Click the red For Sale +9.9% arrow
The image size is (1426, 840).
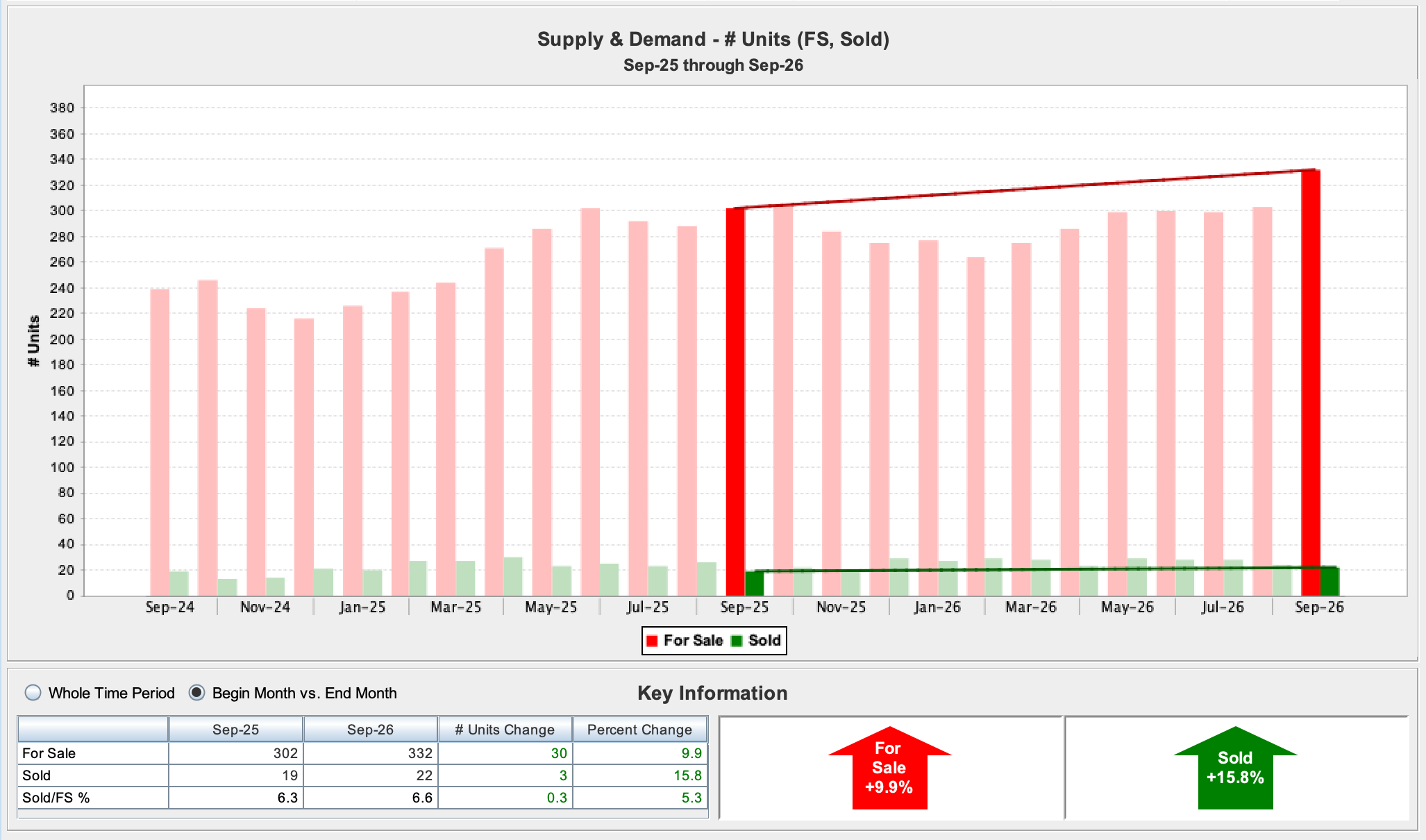coord(889,768)
